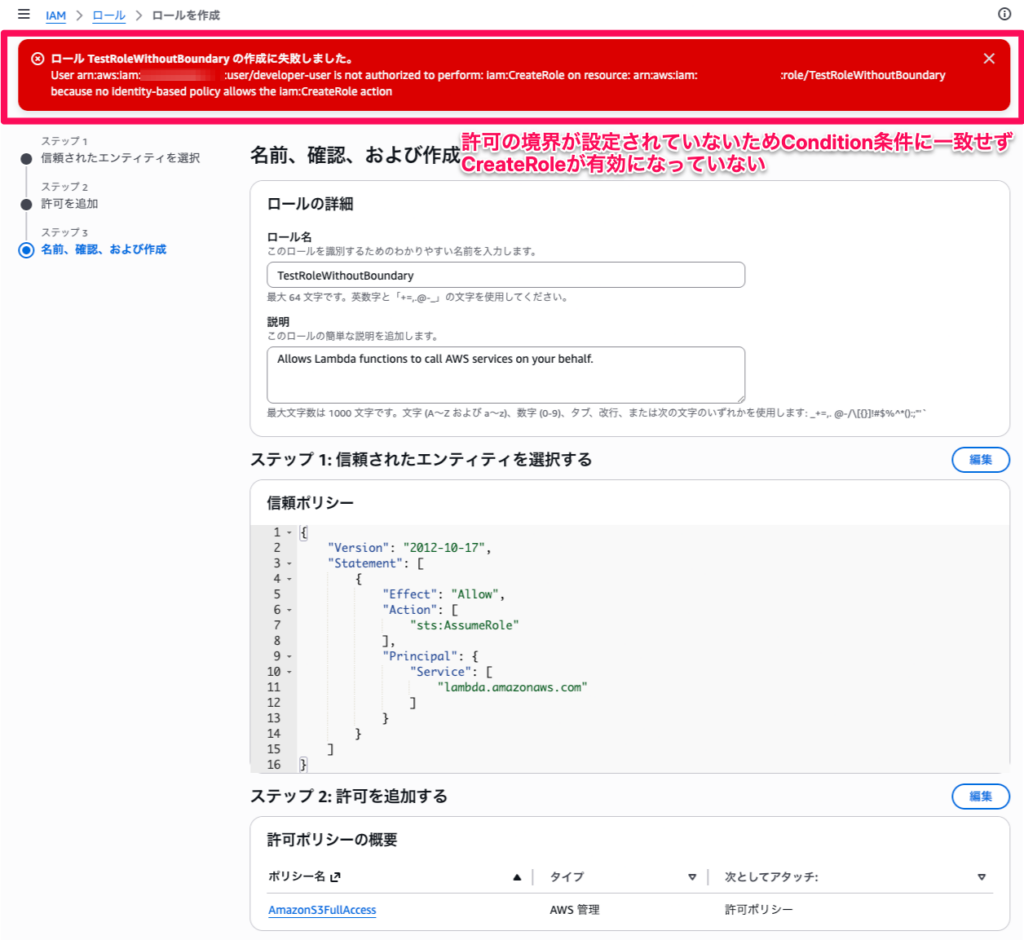Fold the Action array at line 6
Image resolution: width=1024 pixels, height=940 pixels.
click(x=290, y=610)
